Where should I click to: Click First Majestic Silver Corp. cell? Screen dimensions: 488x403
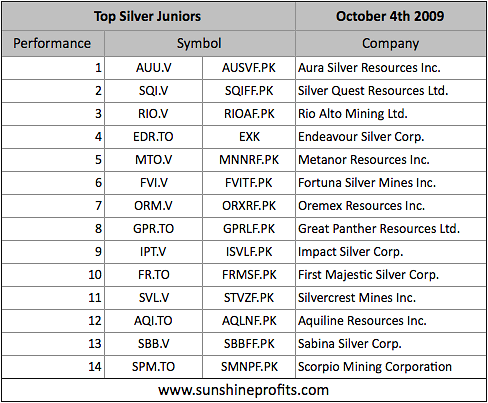[390, 275]
